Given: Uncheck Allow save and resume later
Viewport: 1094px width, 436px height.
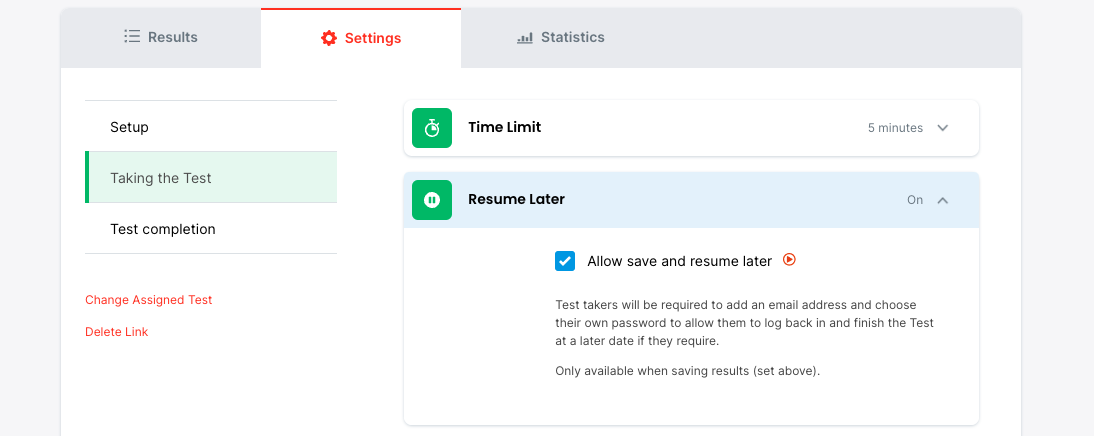Looking at the screenshot, I should pyautogui.click(x=565, y=261).
